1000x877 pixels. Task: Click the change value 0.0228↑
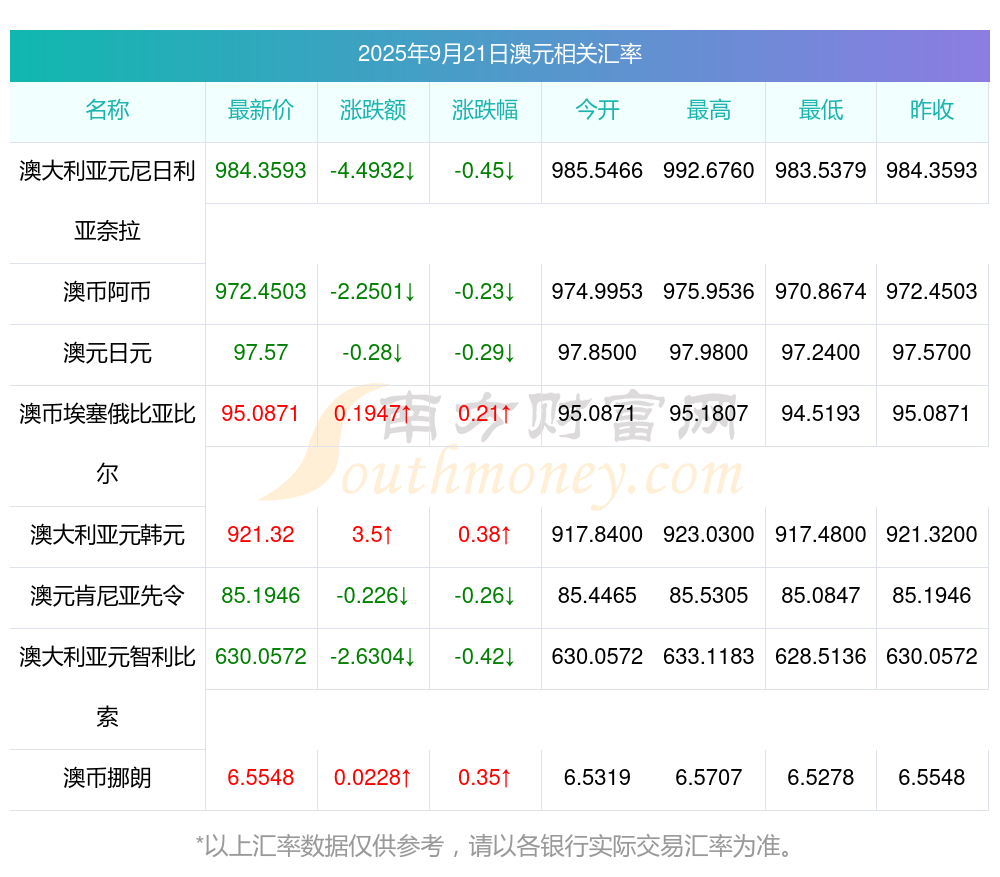coord(373,777)
